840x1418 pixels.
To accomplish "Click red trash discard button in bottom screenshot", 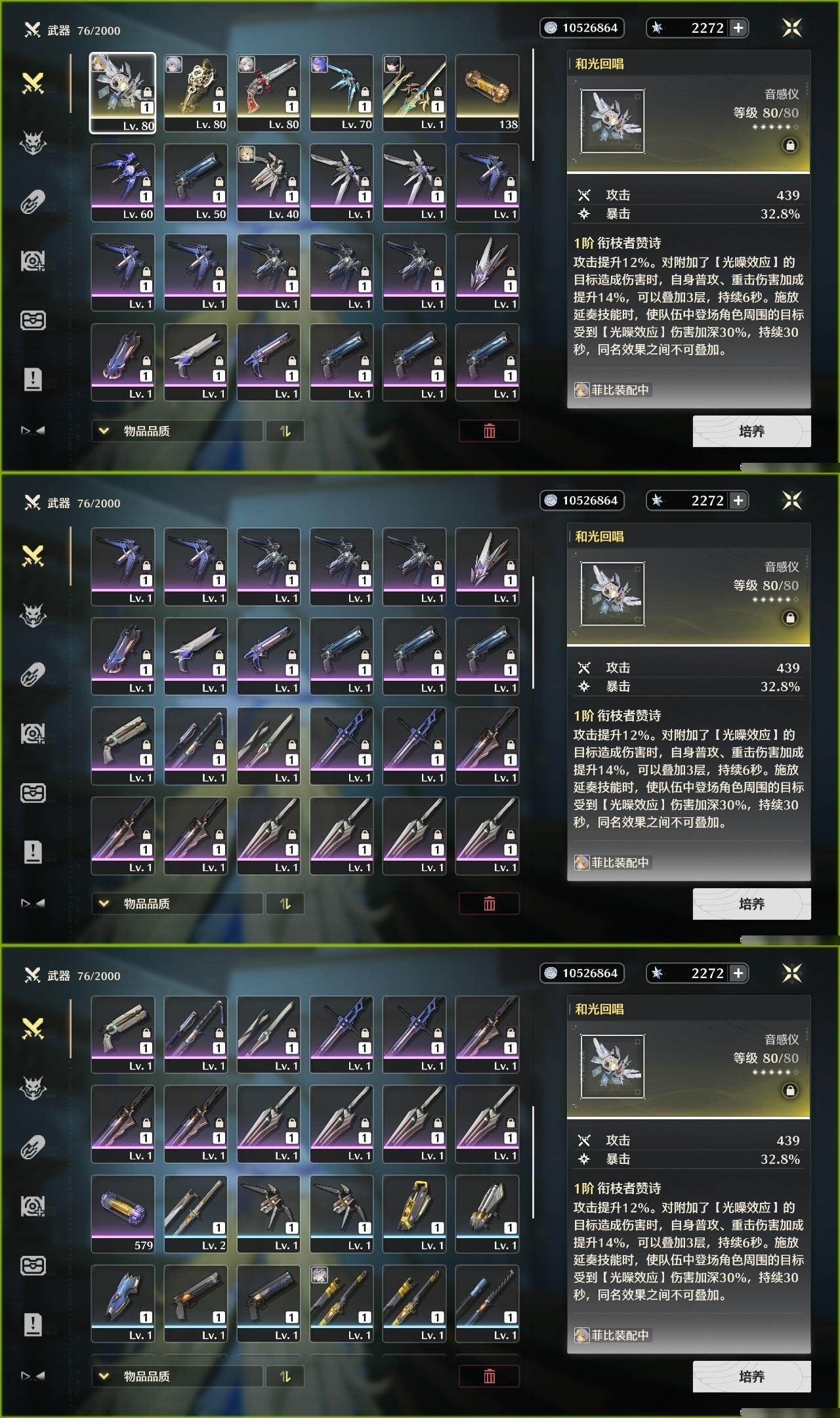I will tap(489, 1377).
